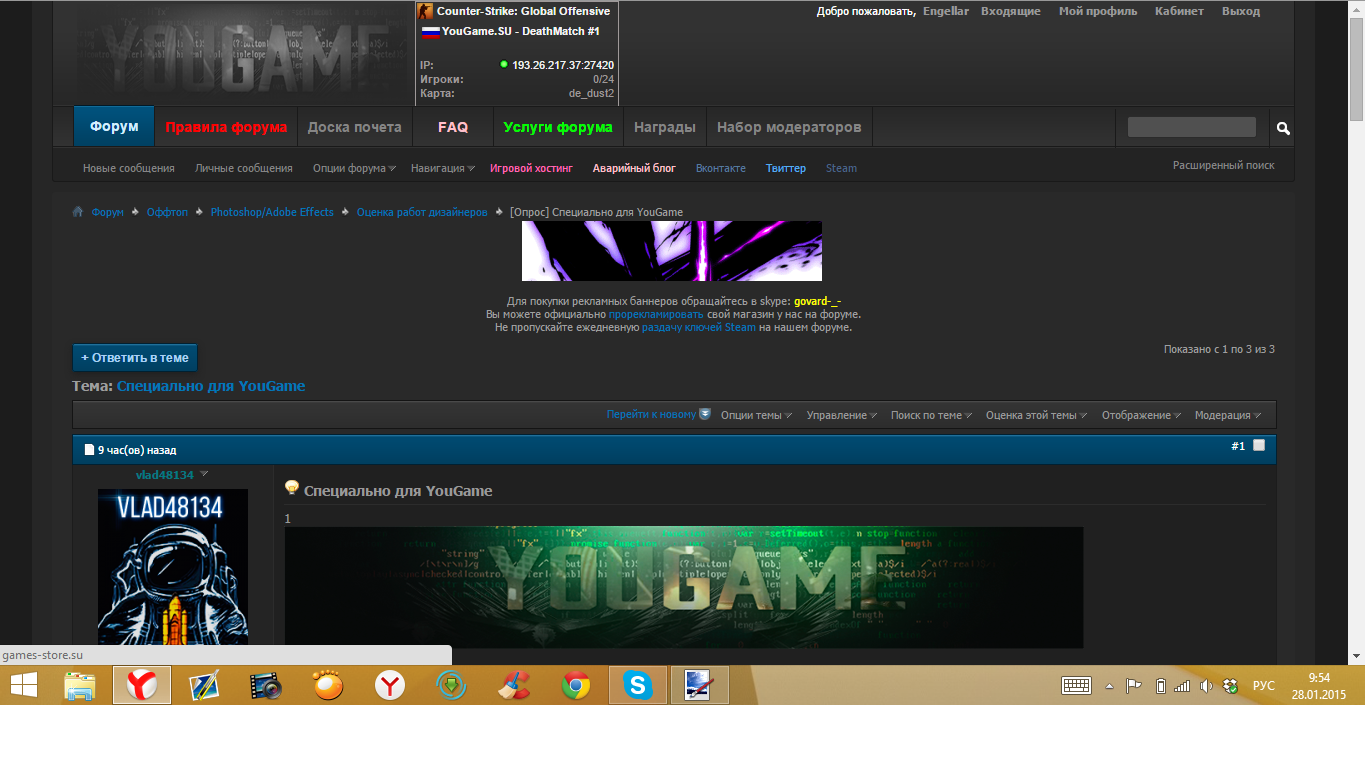
Task: Click the #1 post number link
Action: click(1238, 446)
